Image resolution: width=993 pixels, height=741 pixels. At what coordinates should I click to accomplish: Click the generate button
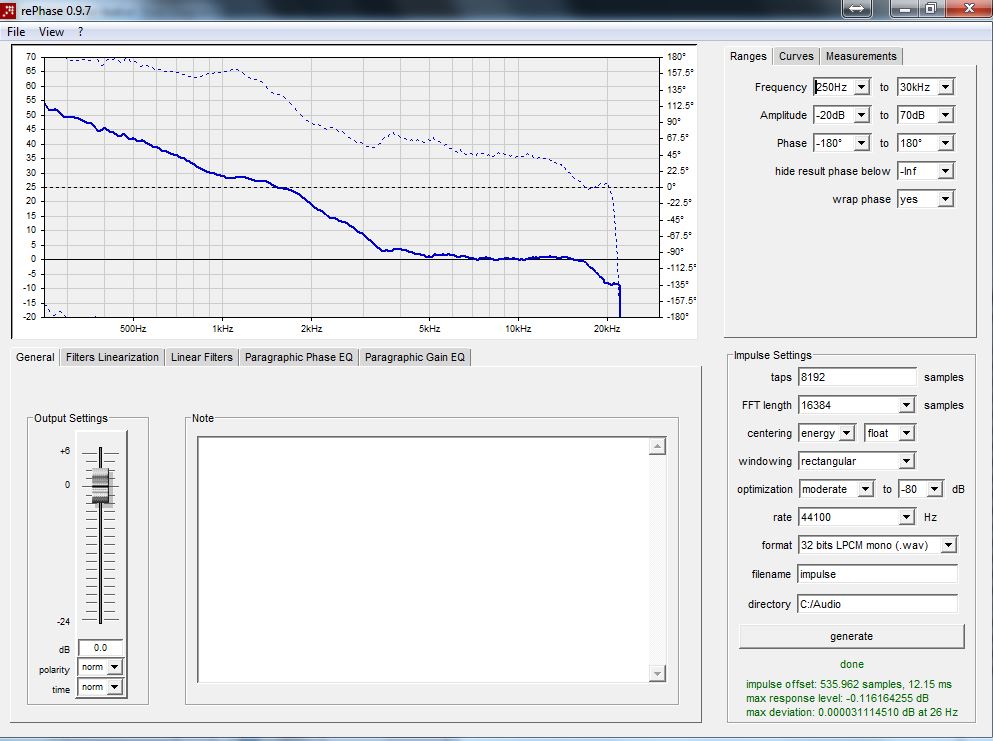coord(851,636)
